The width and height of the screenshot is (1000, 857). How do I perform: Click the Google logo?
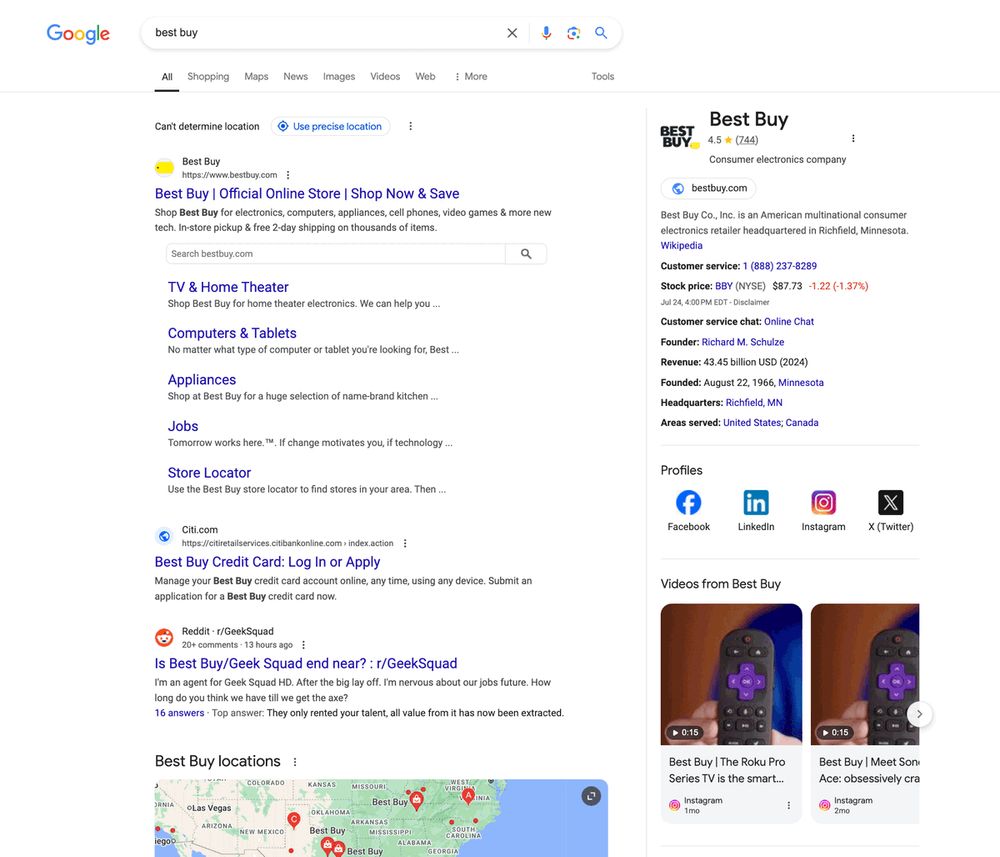[78, 33]
